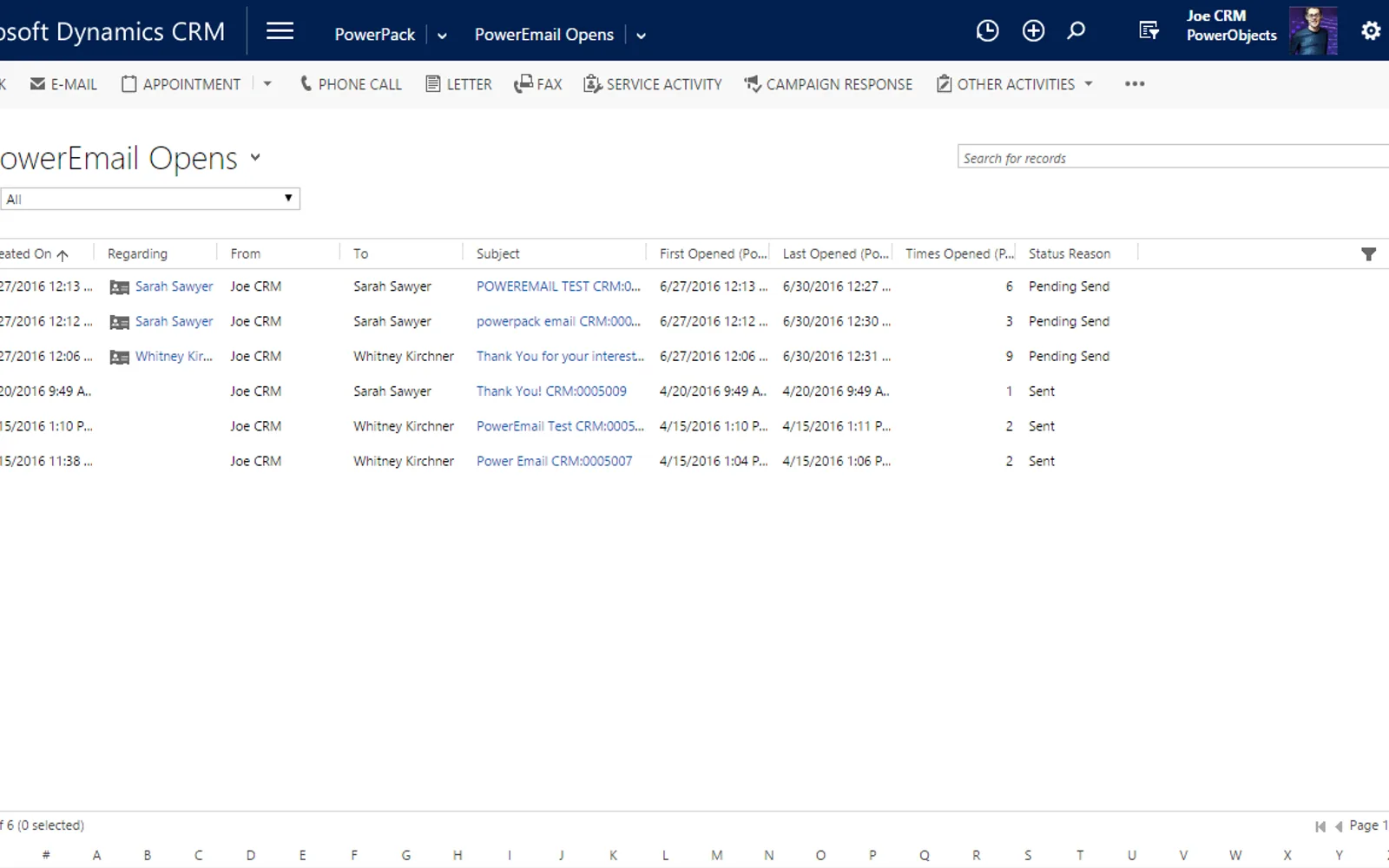Open the All activity type combo box
This screenshot has width=1389, height=868.
point(150,199)
